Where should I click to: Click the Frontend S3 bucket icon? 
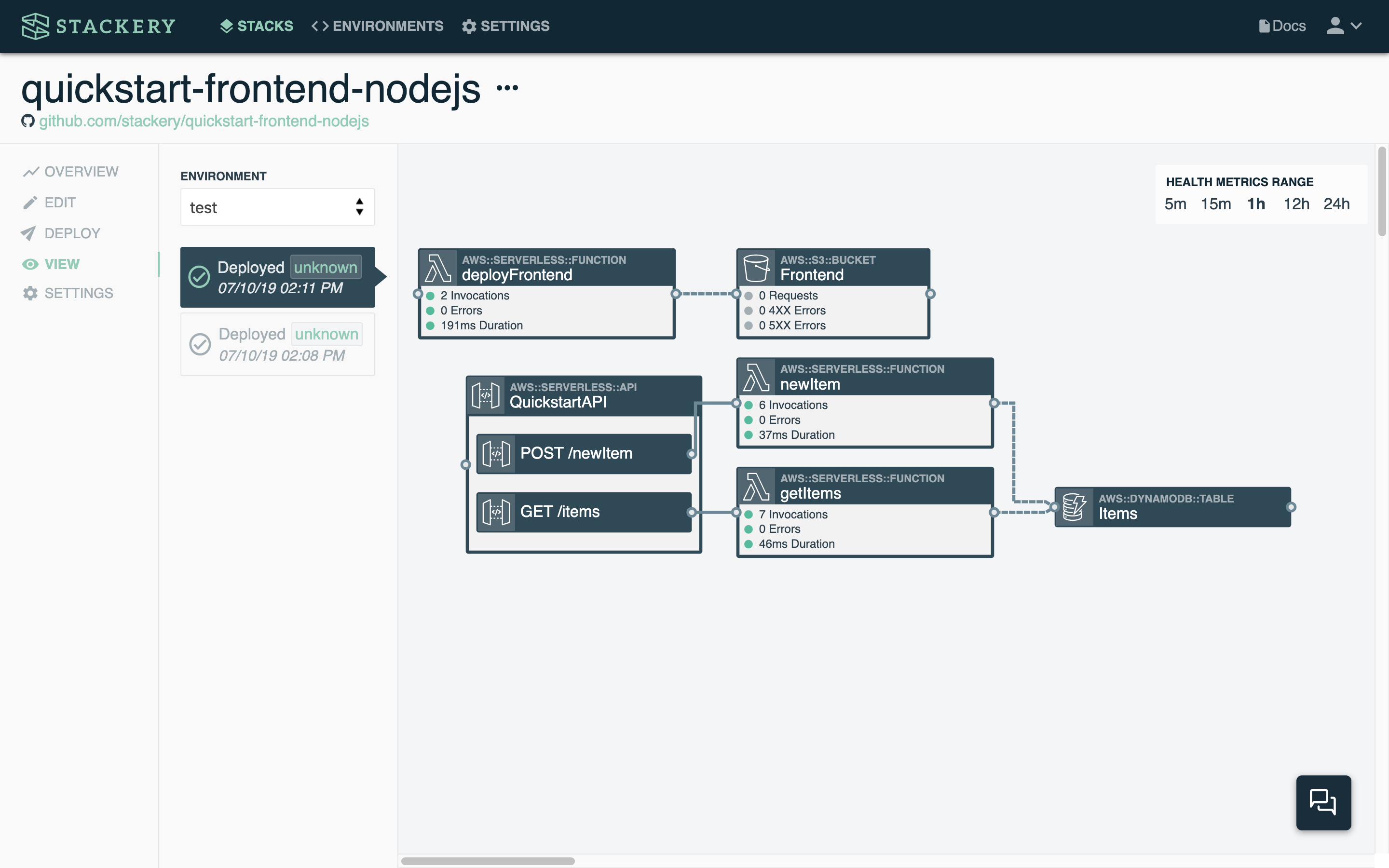(756, 268)
